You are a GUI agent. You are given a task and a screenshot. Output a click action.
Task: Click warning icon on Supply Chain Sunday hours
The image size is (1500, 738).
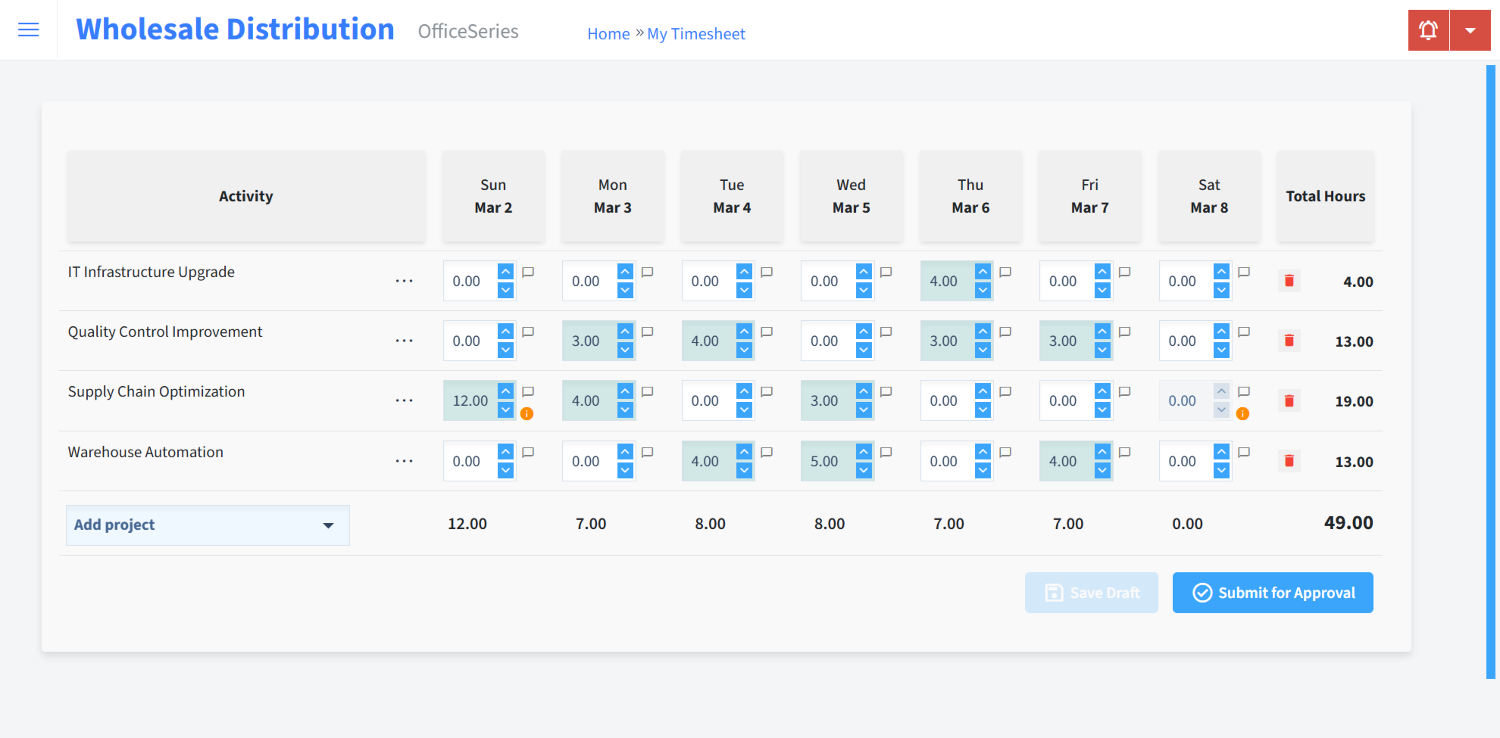(x=528, y=412)
